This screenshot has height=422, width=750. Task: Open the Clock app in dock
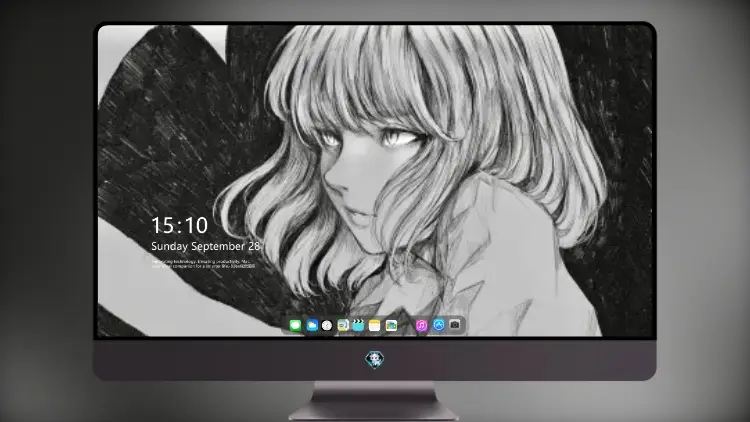327,325
